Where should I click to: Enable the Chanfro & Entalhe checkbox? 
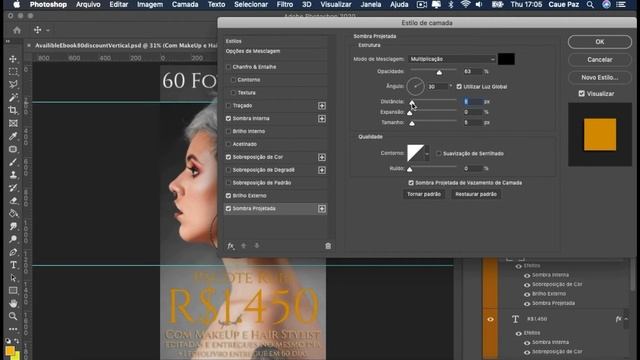[228, 67]
